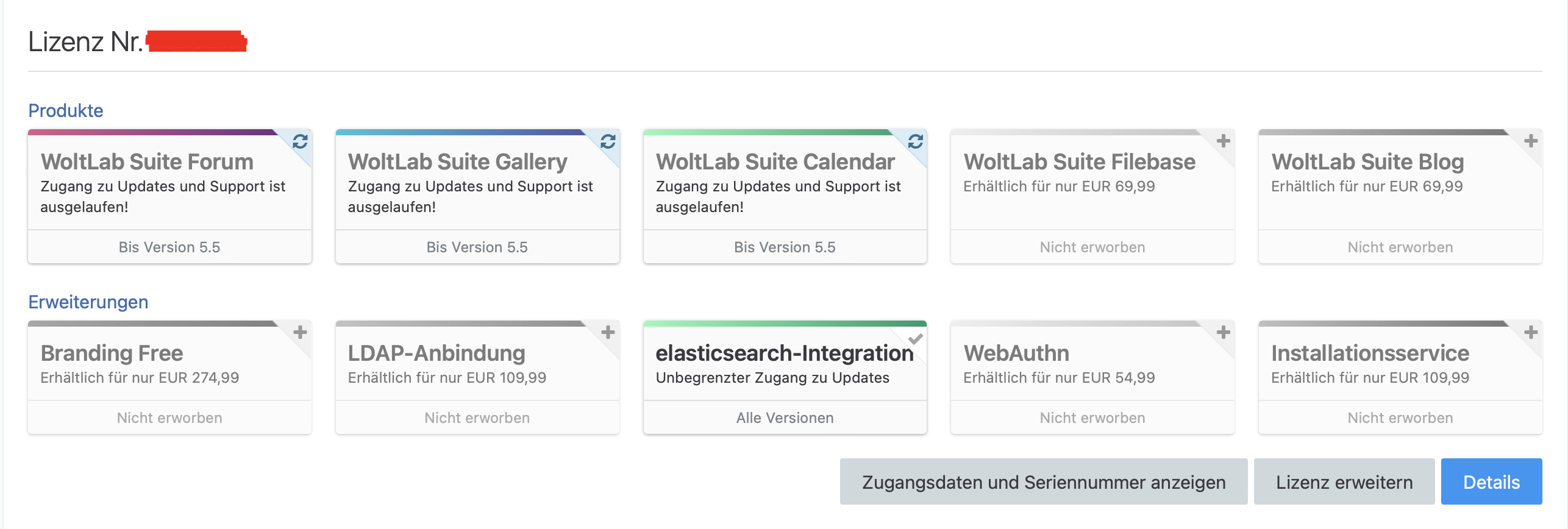Click the Lizenz Nr. page heading
The height and width of the screenshot is (529, 1568).
[85, 42]
